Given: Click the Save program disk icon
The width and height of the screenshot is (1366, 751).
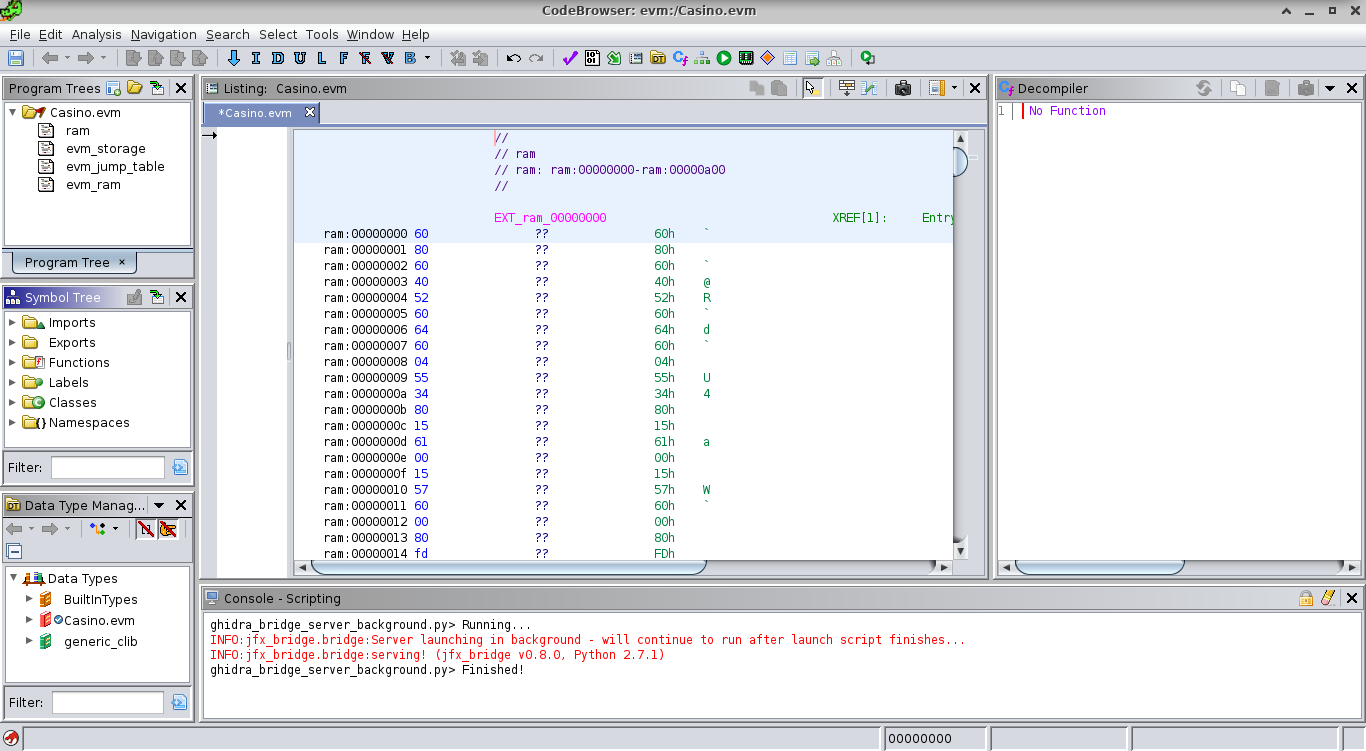Looking at the screenshot, I should point(16,58).
